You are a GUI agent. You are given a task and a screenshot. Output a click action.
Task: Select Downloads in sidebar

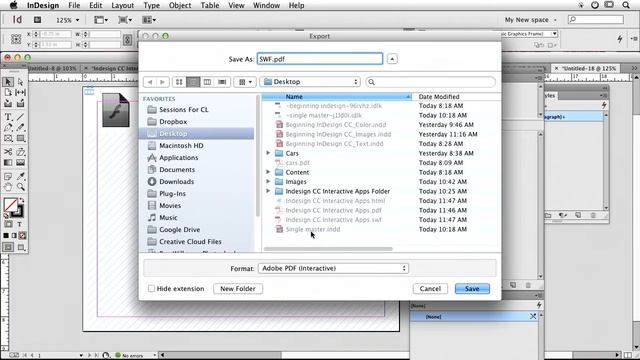click(176, 182)
